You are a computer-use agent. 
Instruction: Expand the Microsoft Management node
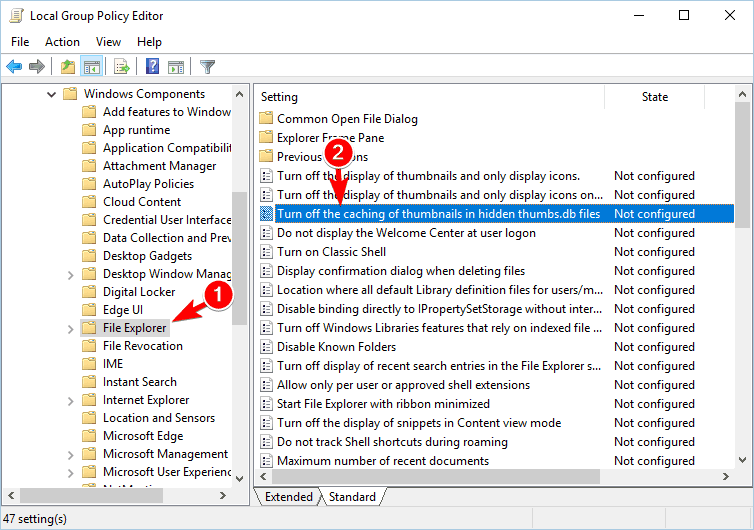pos(71,454)
